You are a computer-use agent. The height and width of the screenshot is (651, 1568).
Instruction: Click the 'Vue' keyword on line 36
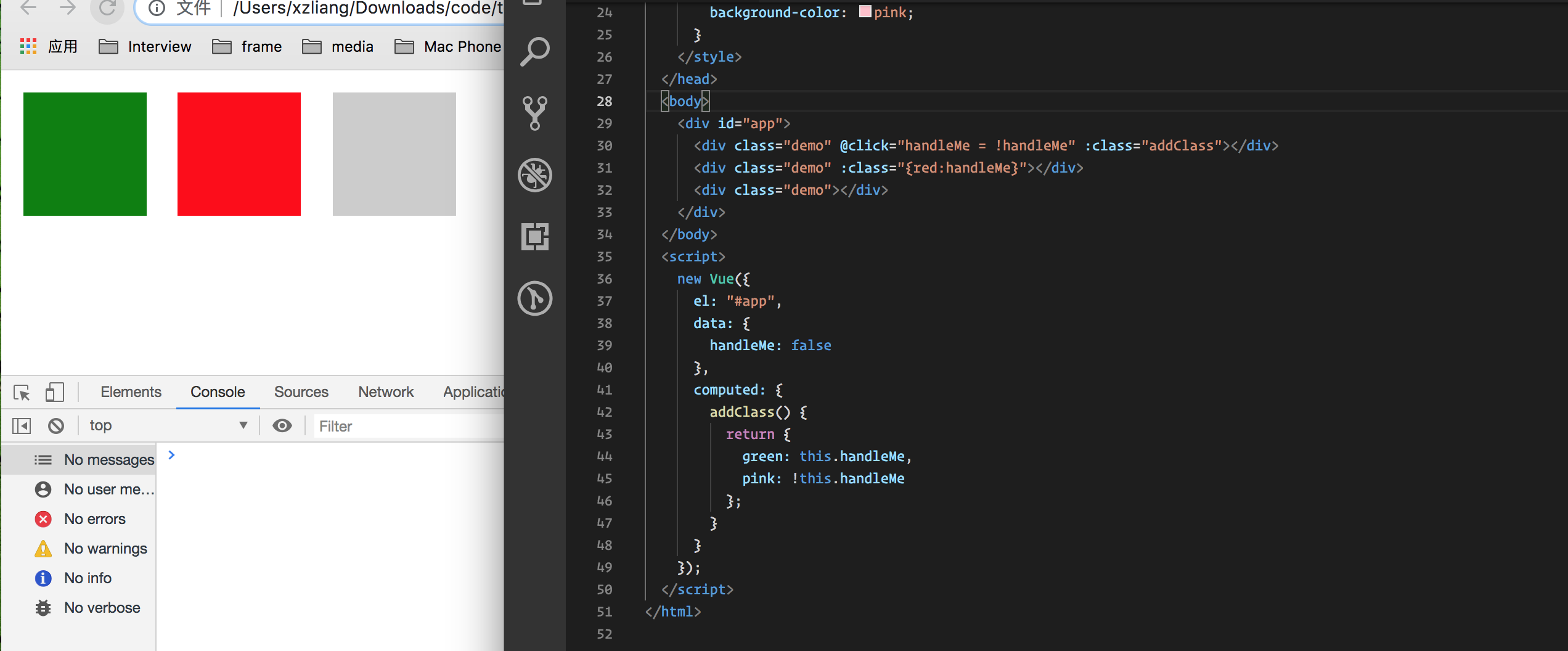(x=722, y=279)
